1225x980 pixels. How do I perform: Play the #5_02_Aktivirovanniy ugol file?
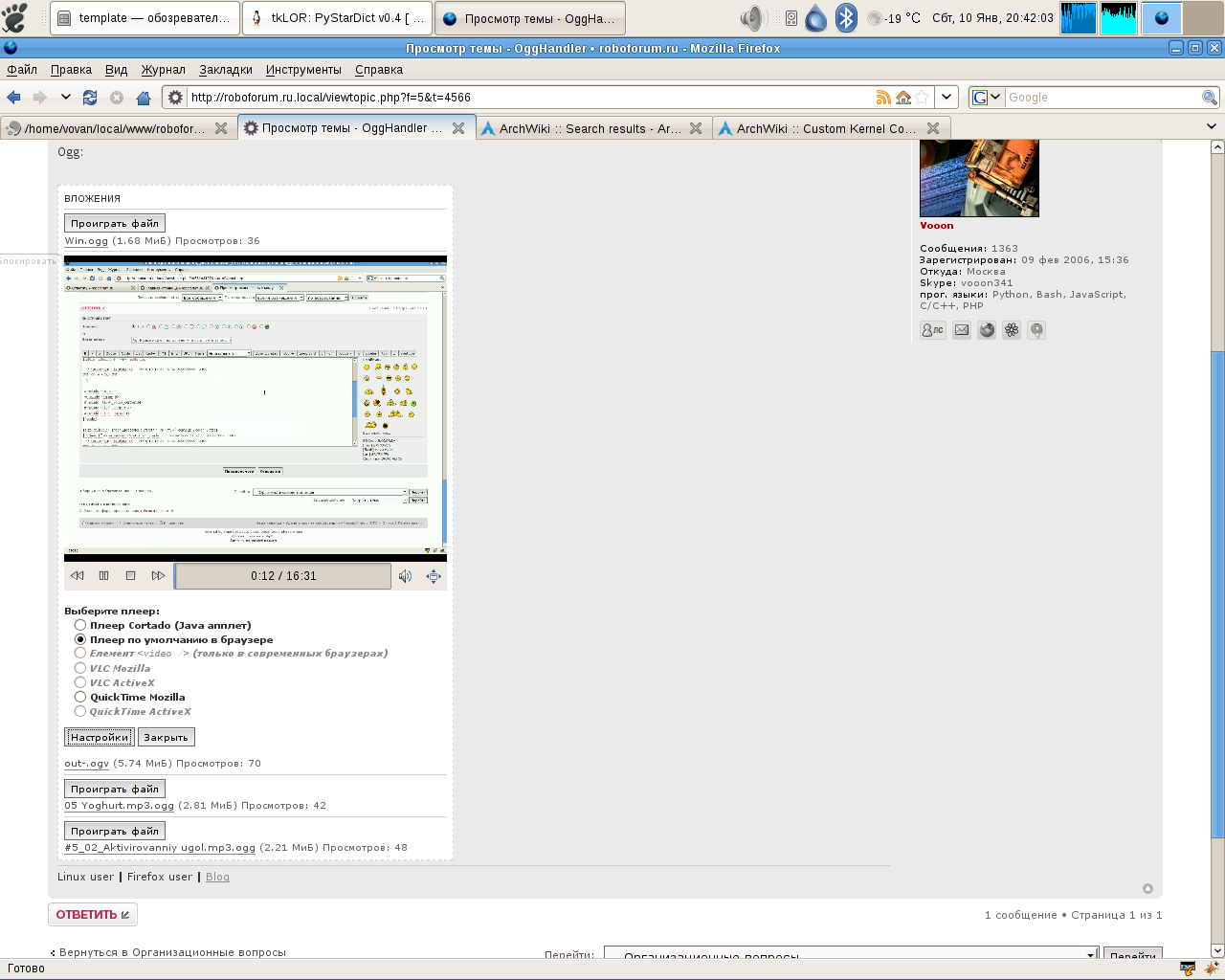point(115,831)
